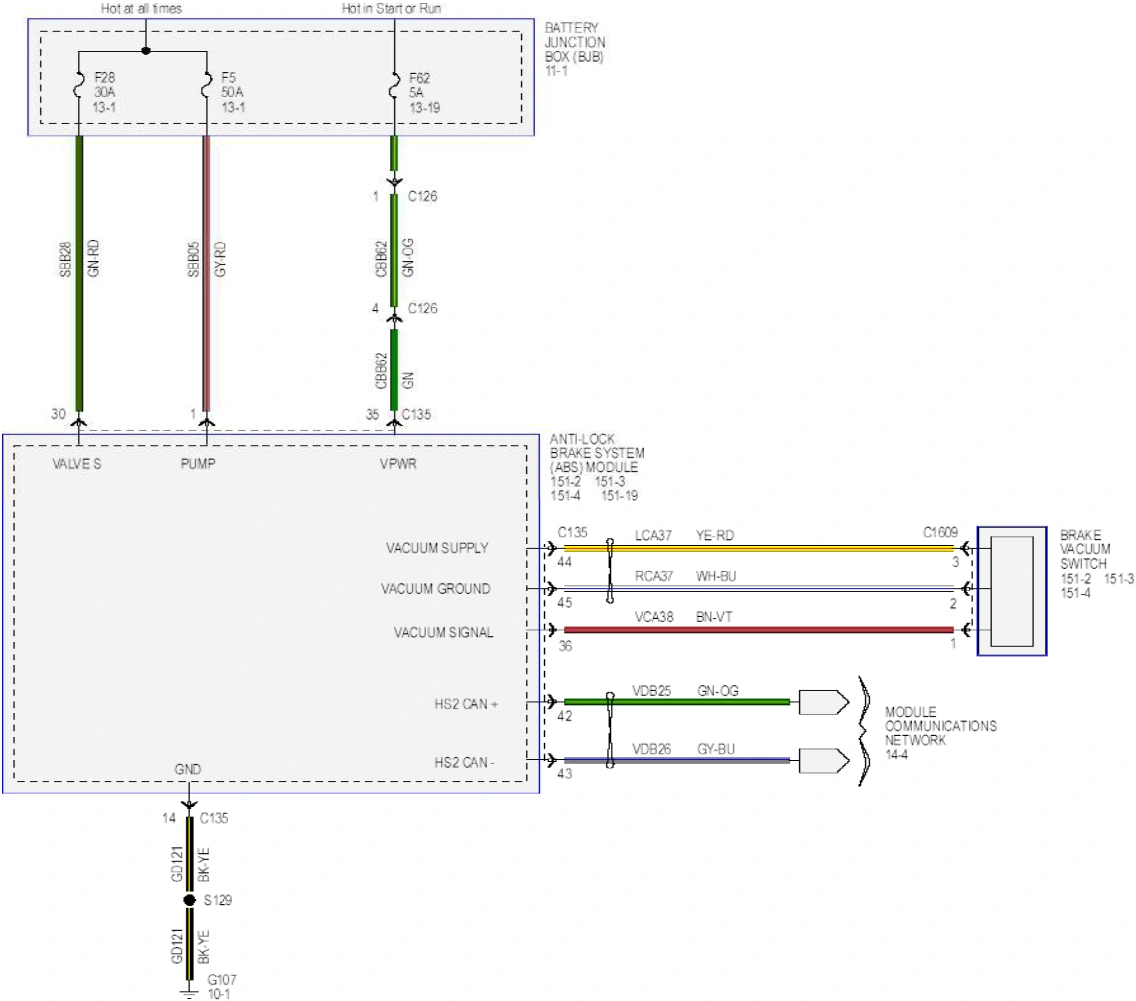Click pin number 42 at HS2 CAN +
The width and height of the screenshot is (1136, 1001).
(x=564, y=716)
